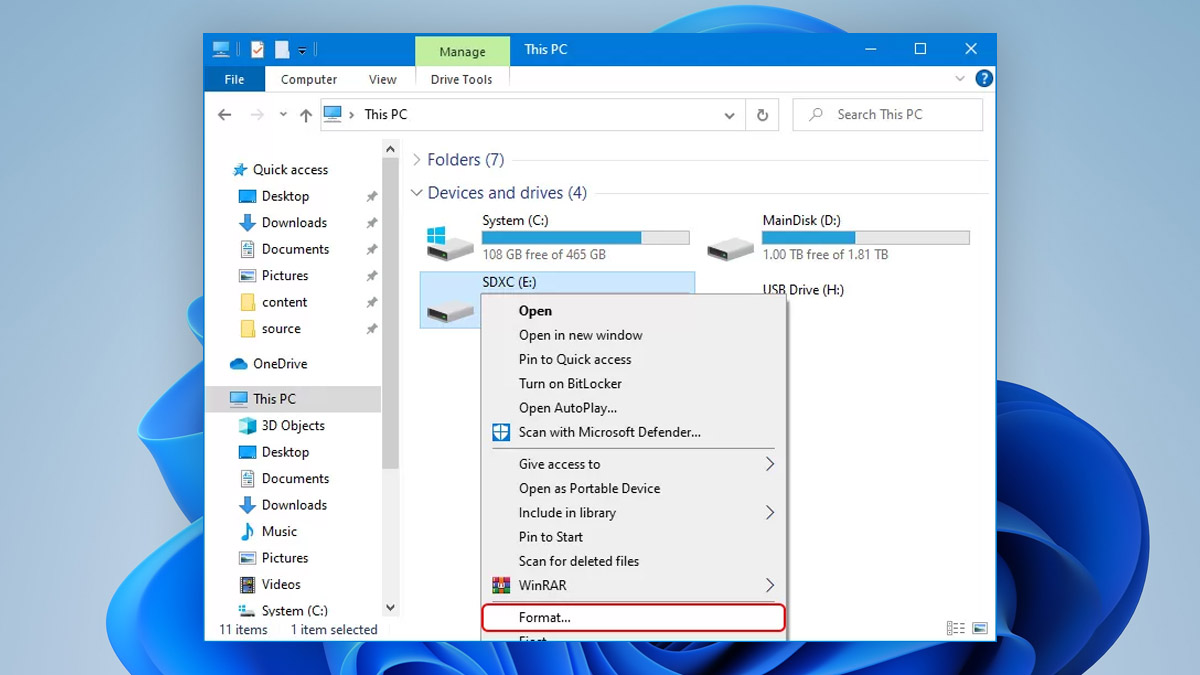
Task: Select This PC in navigation pane
Action: click(x=274, y=399)
